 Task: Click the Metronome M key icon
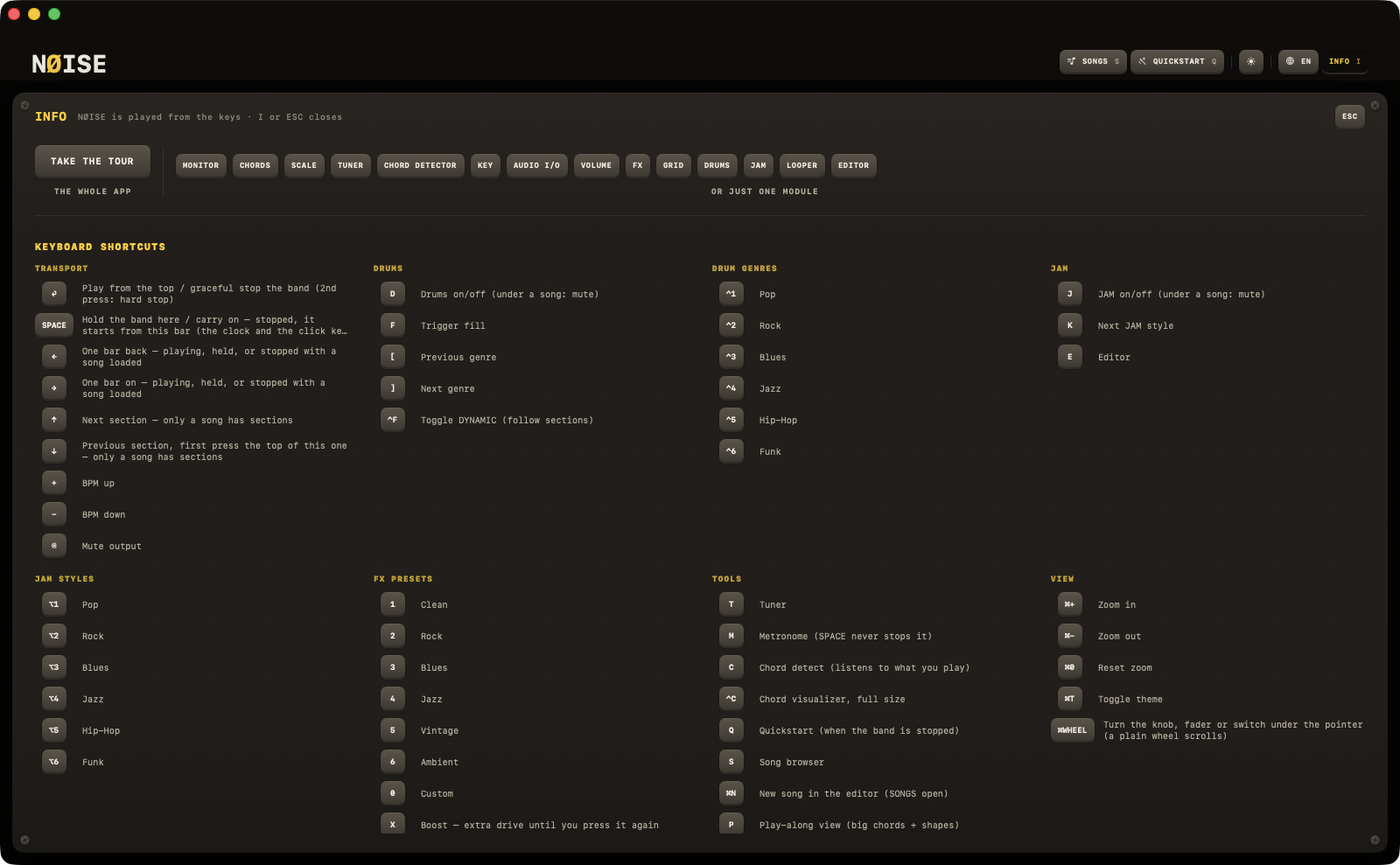[x=731, y=635]
